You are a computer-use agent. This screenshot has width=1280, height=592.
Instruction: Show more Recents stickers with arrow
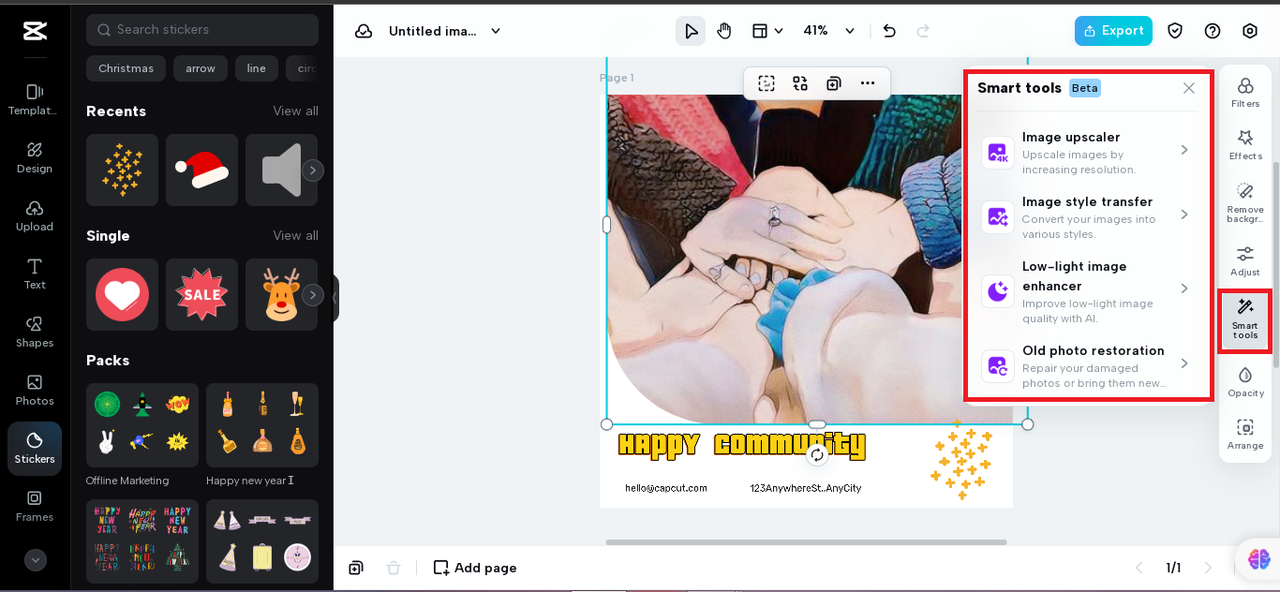(313, 170)
